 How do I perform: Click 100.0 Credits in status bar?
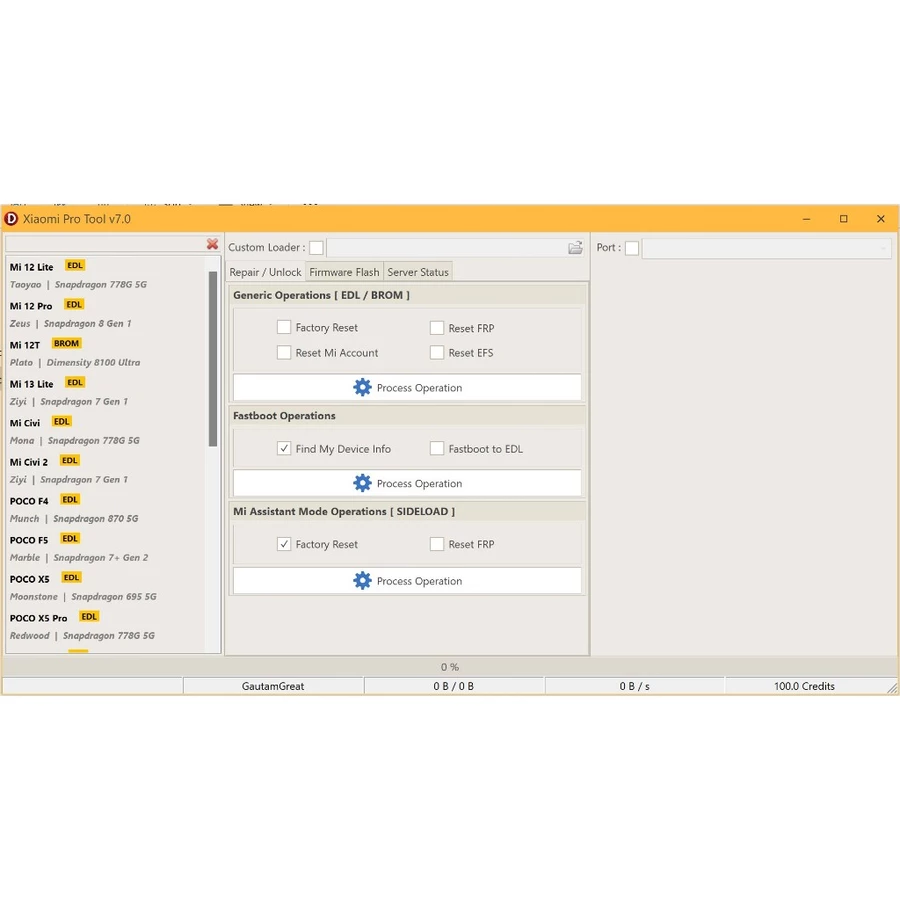(804, 686)
